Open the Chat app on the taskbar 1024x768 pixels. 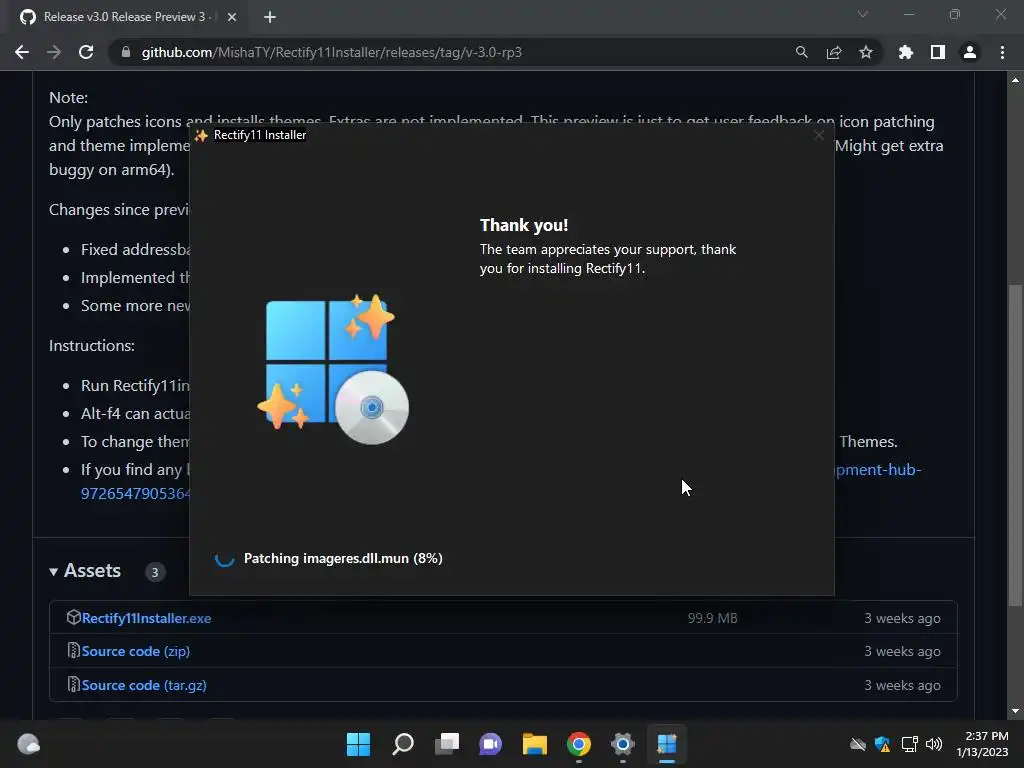pos(490,744)
